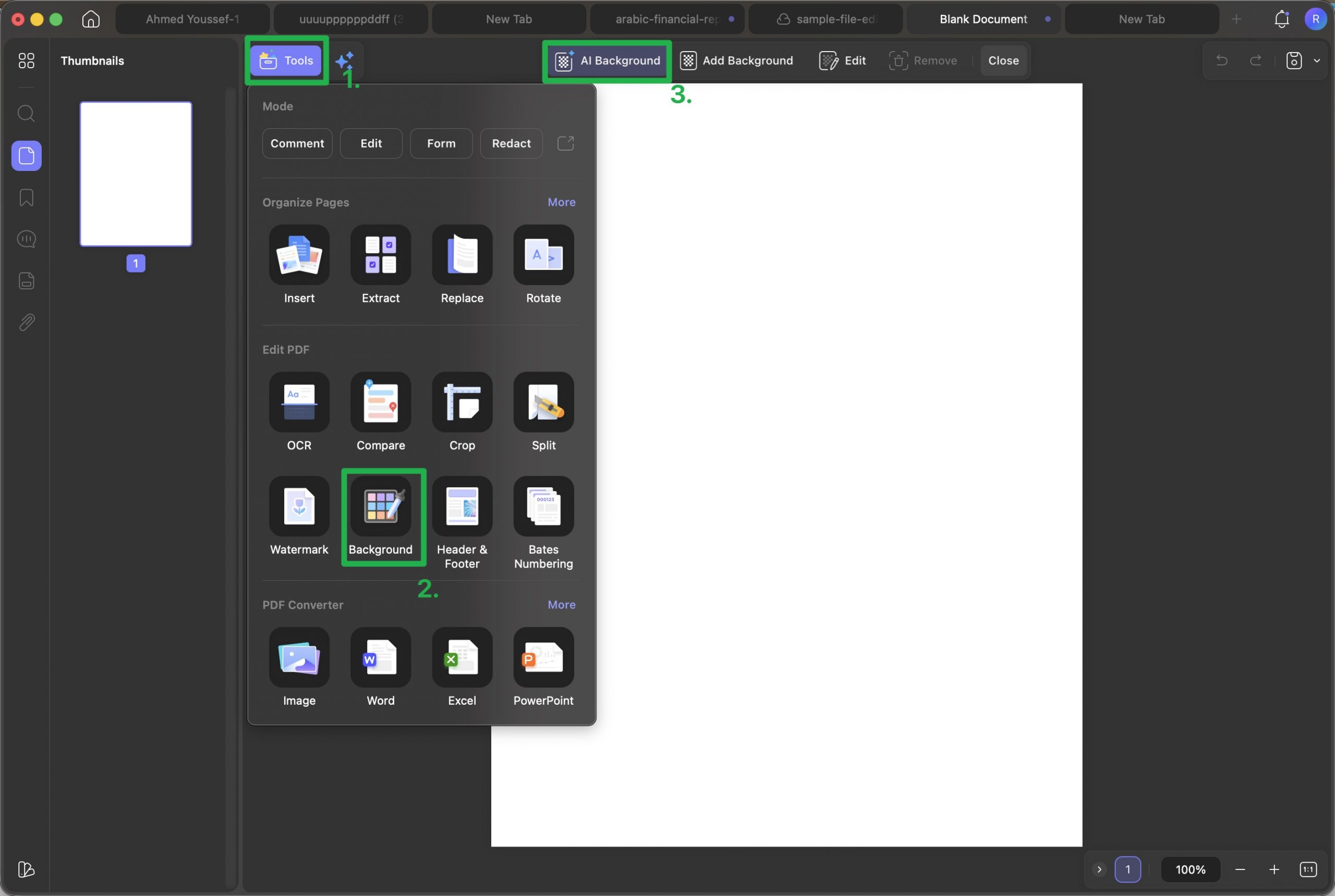Switch to Edit mode in Tools panel
This screenshot has width=1335, height=896.
371,143
